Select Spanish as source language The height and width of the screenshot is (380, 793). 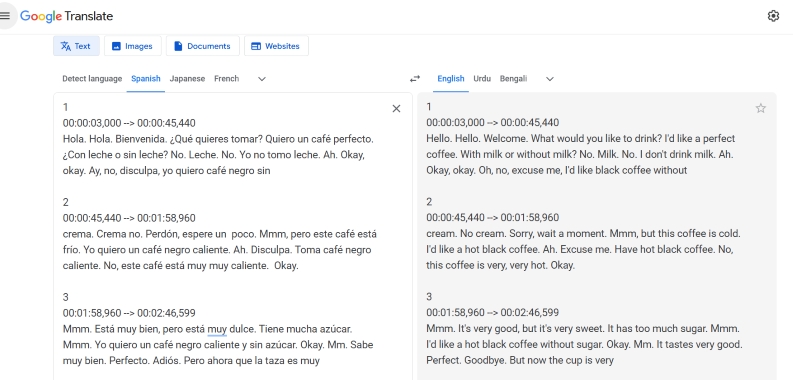[146, 78]
